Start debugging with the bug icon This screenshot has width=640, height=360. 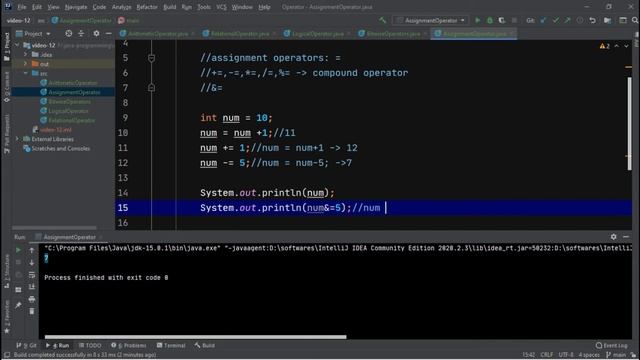click(490, 20)
